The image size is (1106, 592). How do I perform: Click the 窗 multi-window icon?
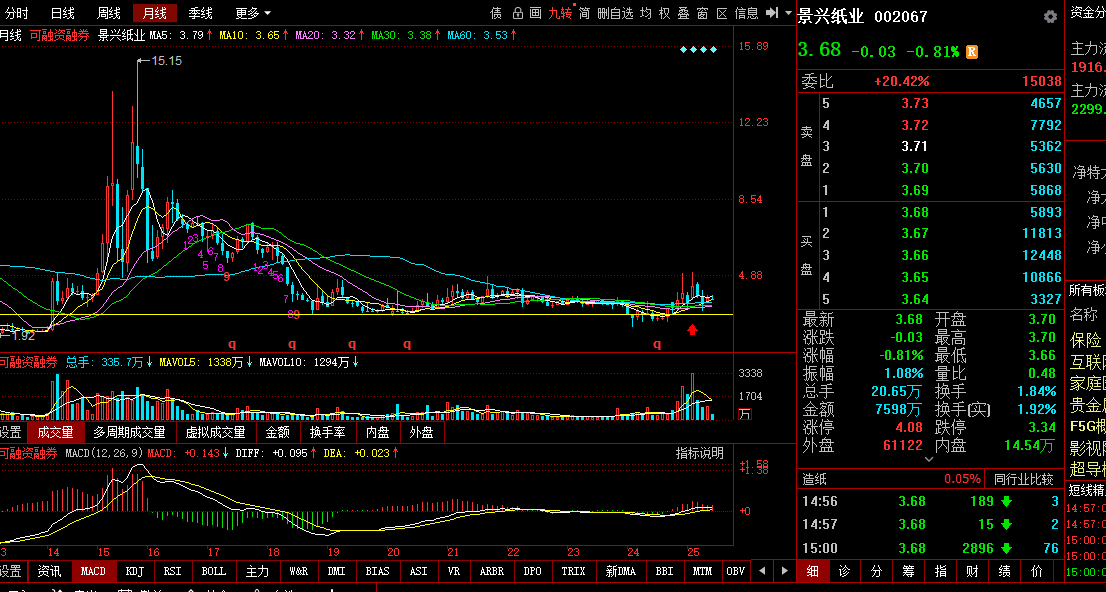[703, 13]
